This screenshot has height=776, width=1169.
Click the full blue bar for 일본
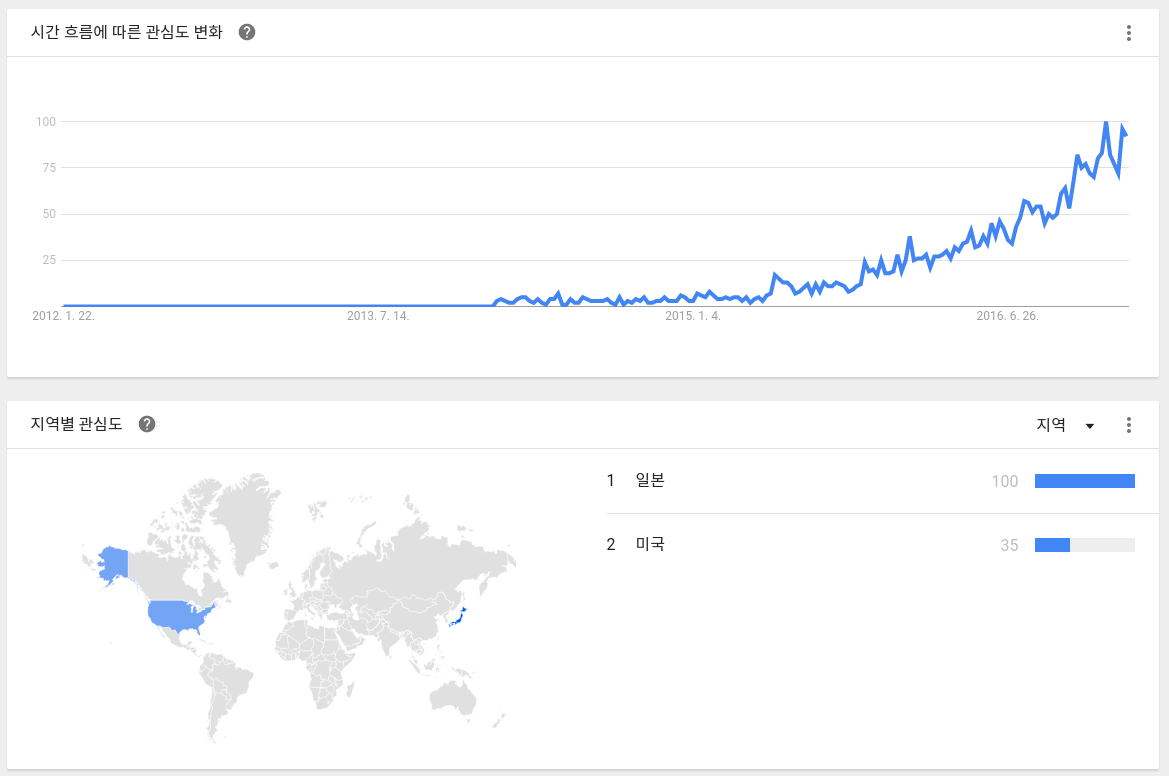1085,481
